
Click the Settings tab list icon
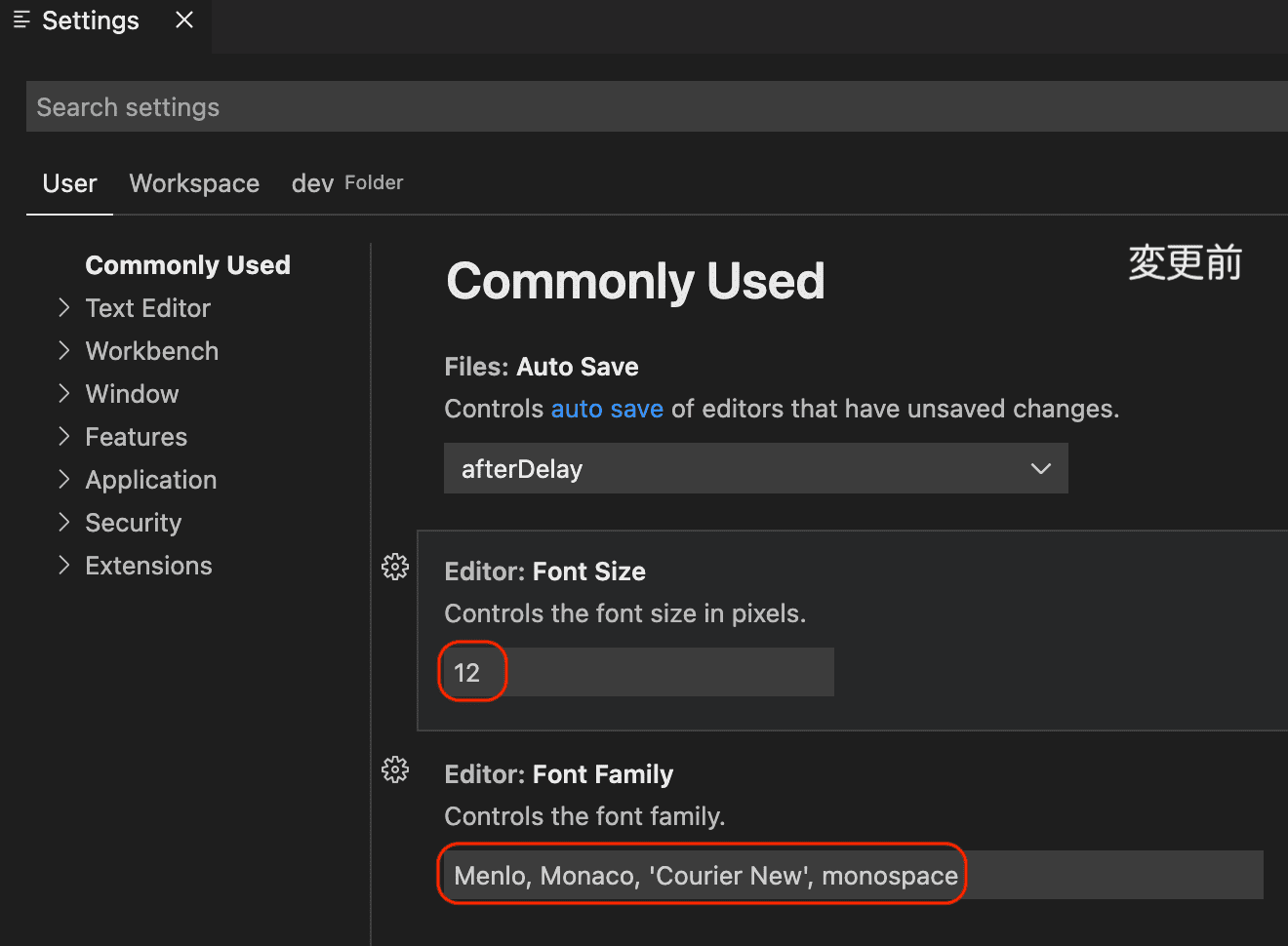21,20
